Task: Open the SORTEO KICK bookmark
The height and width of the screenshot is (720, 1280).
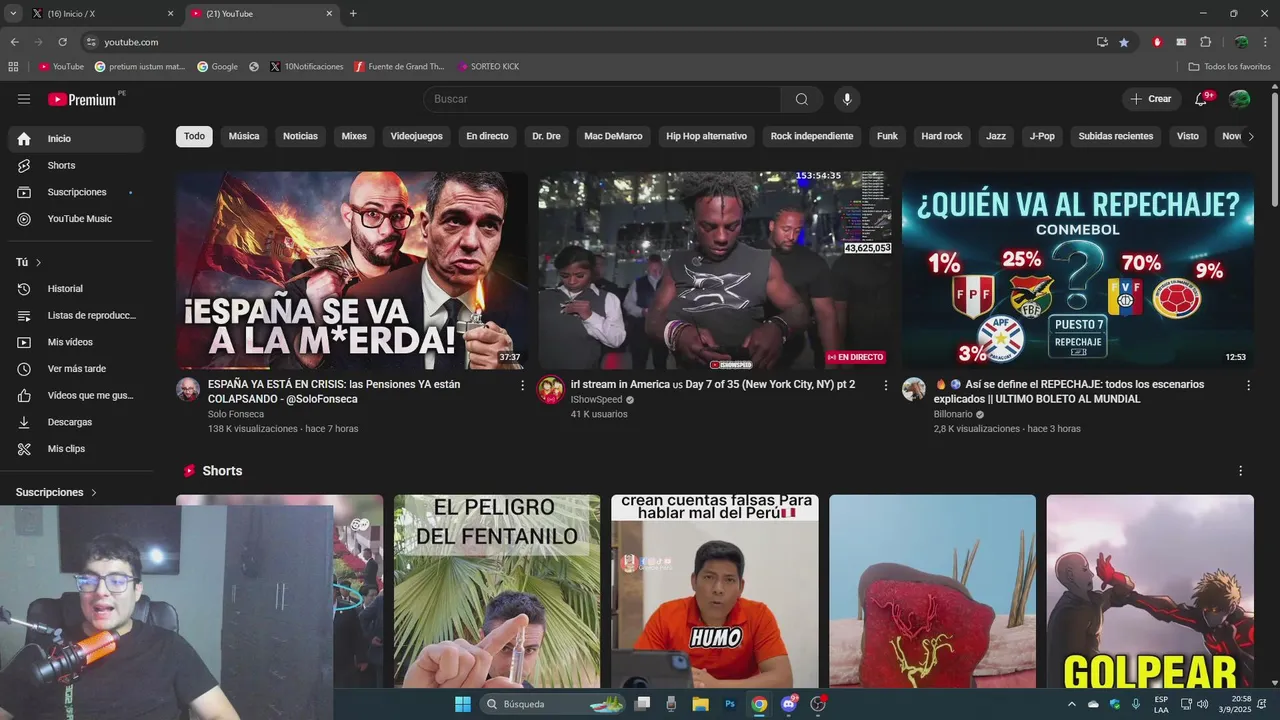Action: pos(488,67)
